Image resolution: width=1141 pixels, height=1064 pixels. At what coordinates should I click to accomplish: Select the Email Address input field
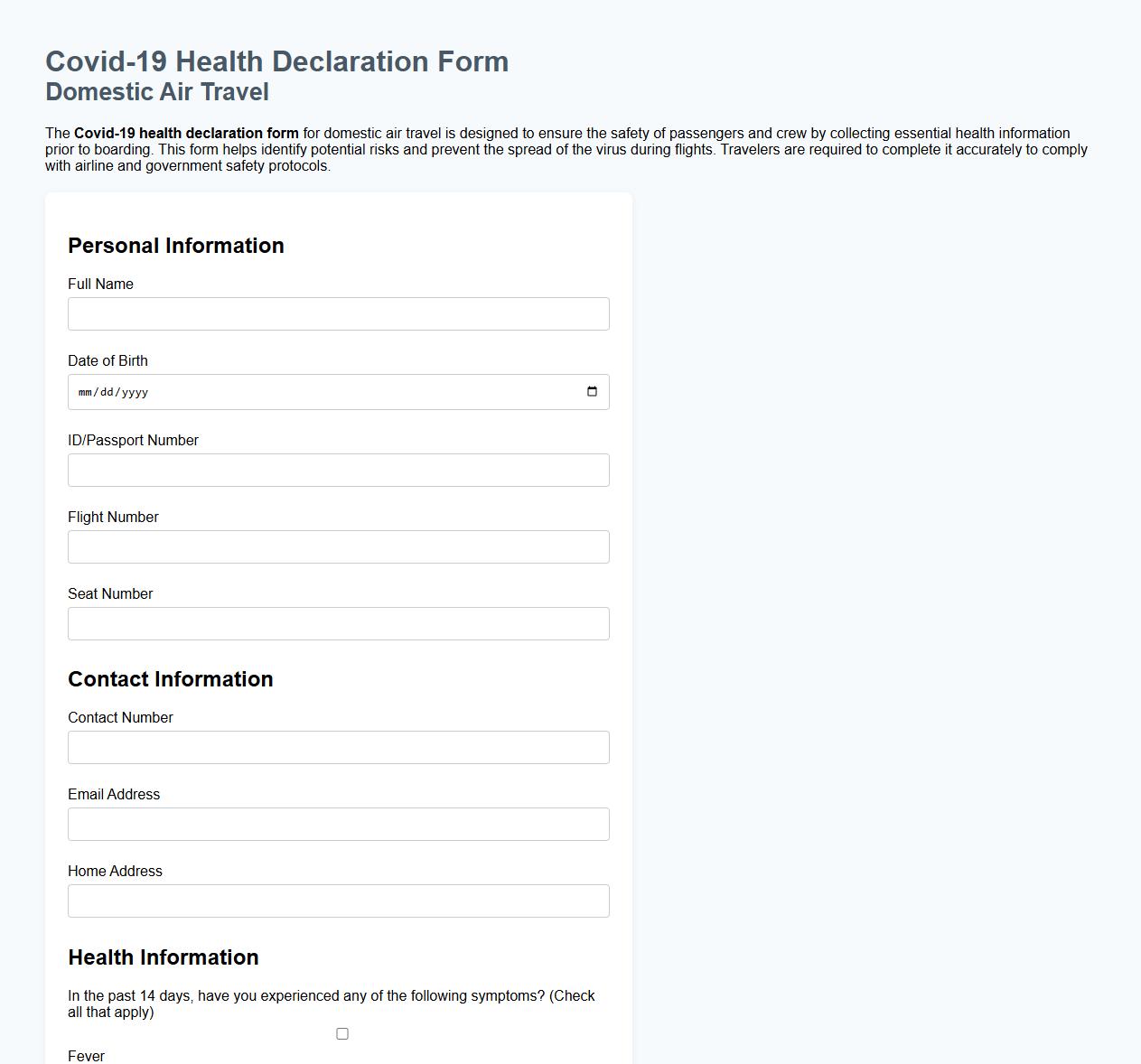[338, 824]
